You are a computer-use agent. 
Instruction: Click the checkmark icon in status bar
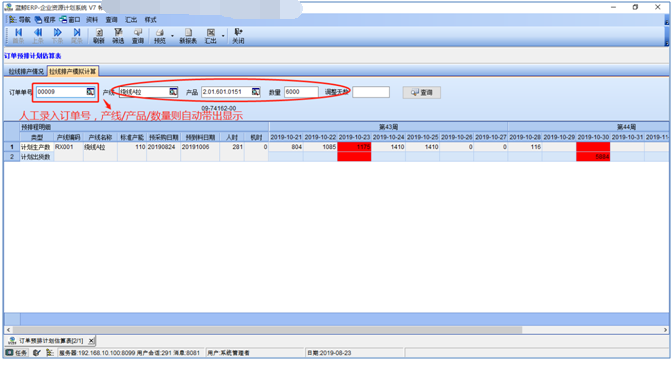[37, 353]
